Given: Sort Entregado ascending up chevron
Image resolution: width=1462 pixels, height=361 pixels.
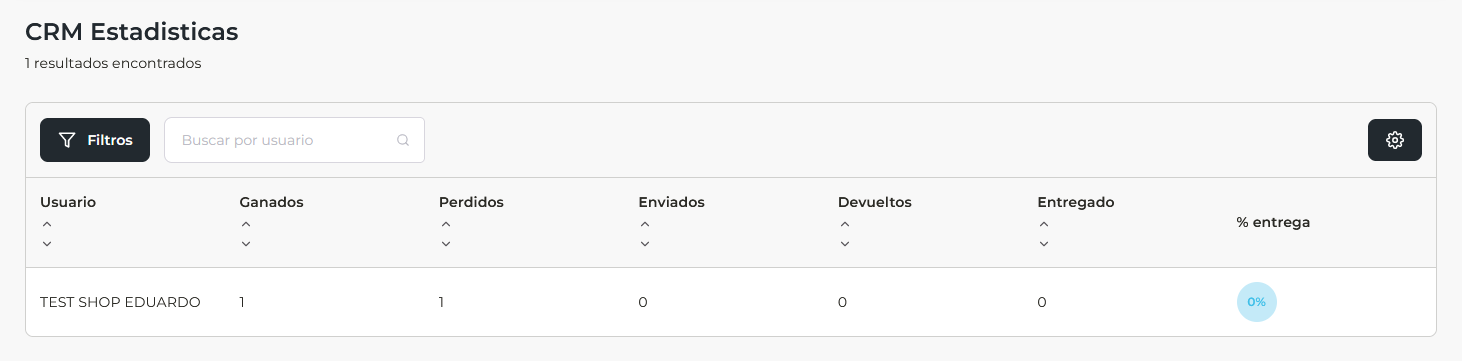Looking at the screenshot, I should [x=1044, y=225].
